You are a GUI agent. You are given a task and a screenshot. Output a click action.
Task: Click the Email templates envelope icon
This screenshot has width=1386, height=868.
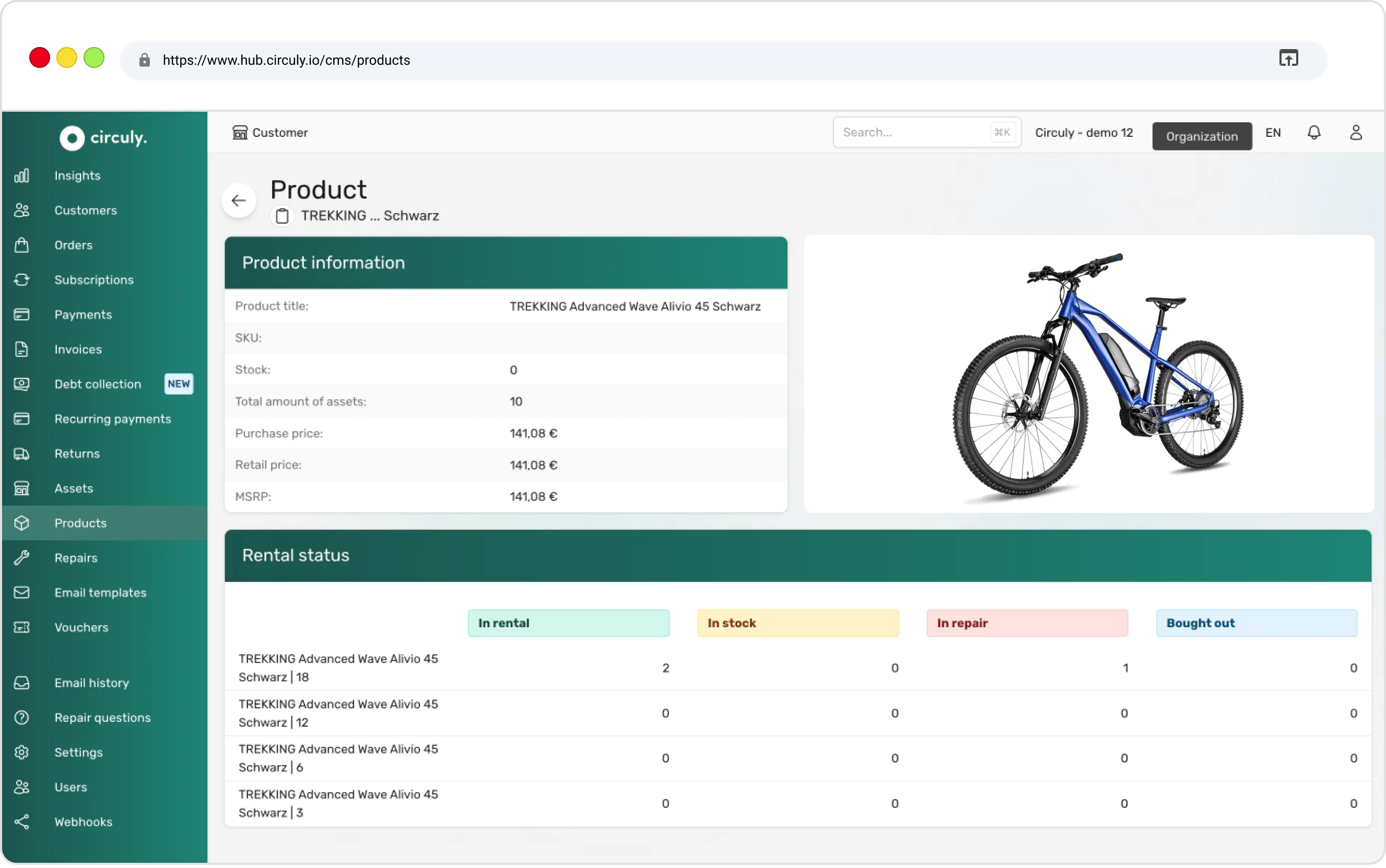tap(21, 592)
